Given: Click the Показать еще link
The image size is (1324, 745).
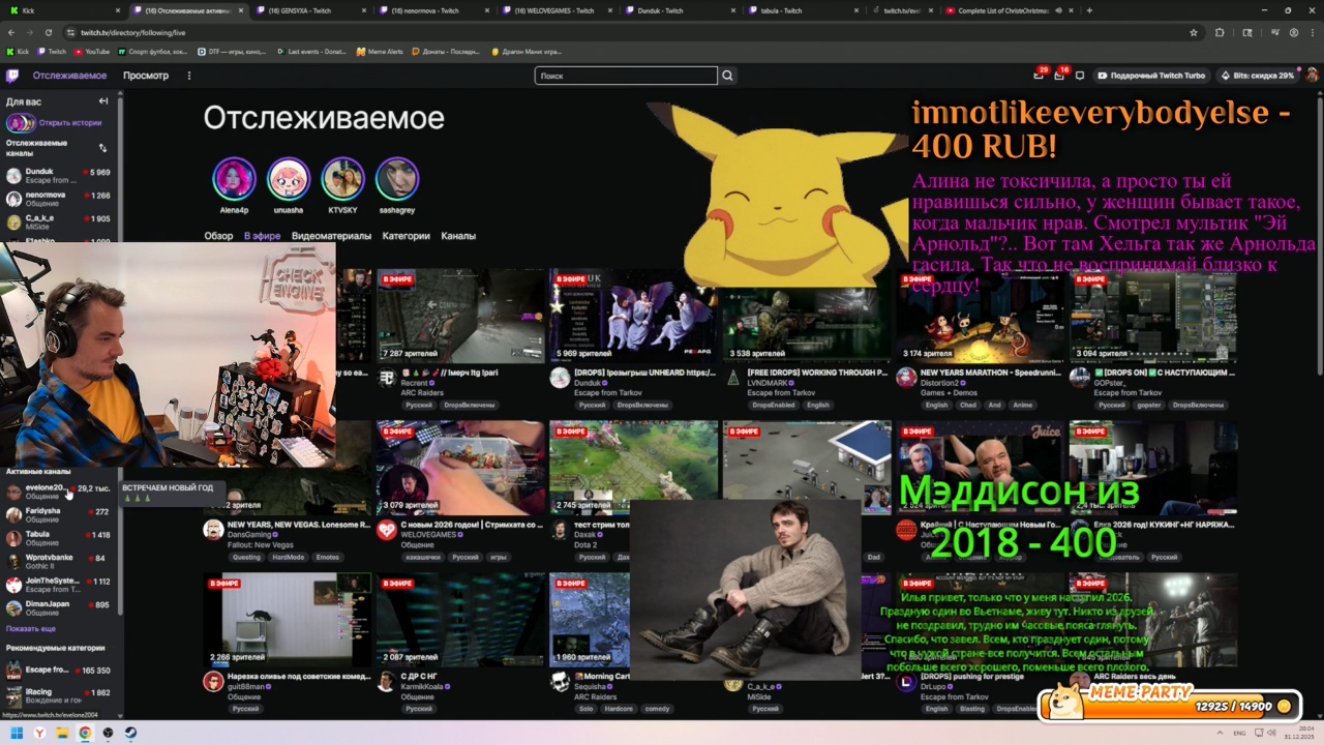Looking at the screenshot, I should [31, 629].
